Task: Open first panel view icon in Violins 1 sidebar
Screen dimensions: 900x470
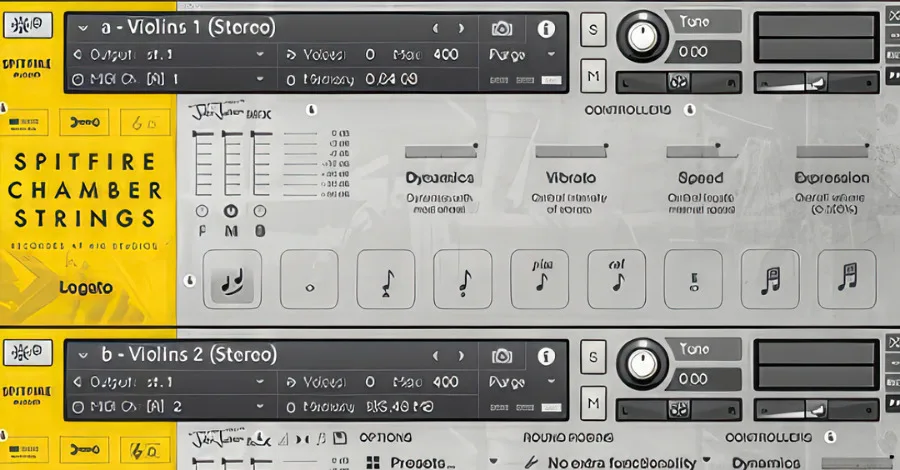Action: [24, 122]
